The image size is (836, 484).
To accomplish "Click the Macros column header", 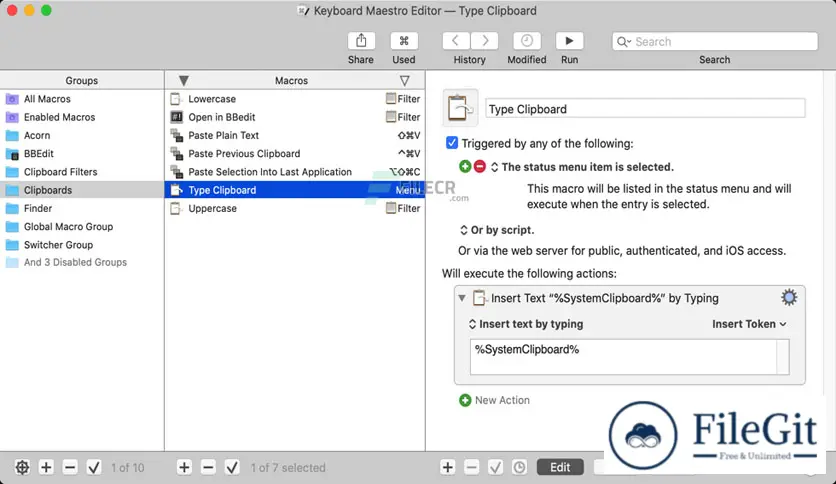I will 292,80.
